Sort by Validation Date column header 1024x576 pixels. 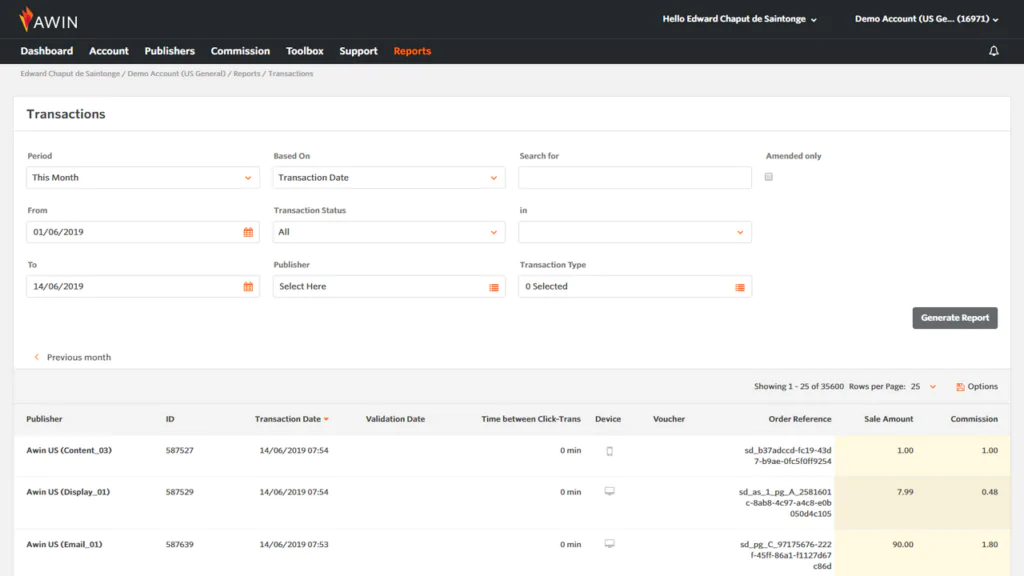[x=395, y=419]
